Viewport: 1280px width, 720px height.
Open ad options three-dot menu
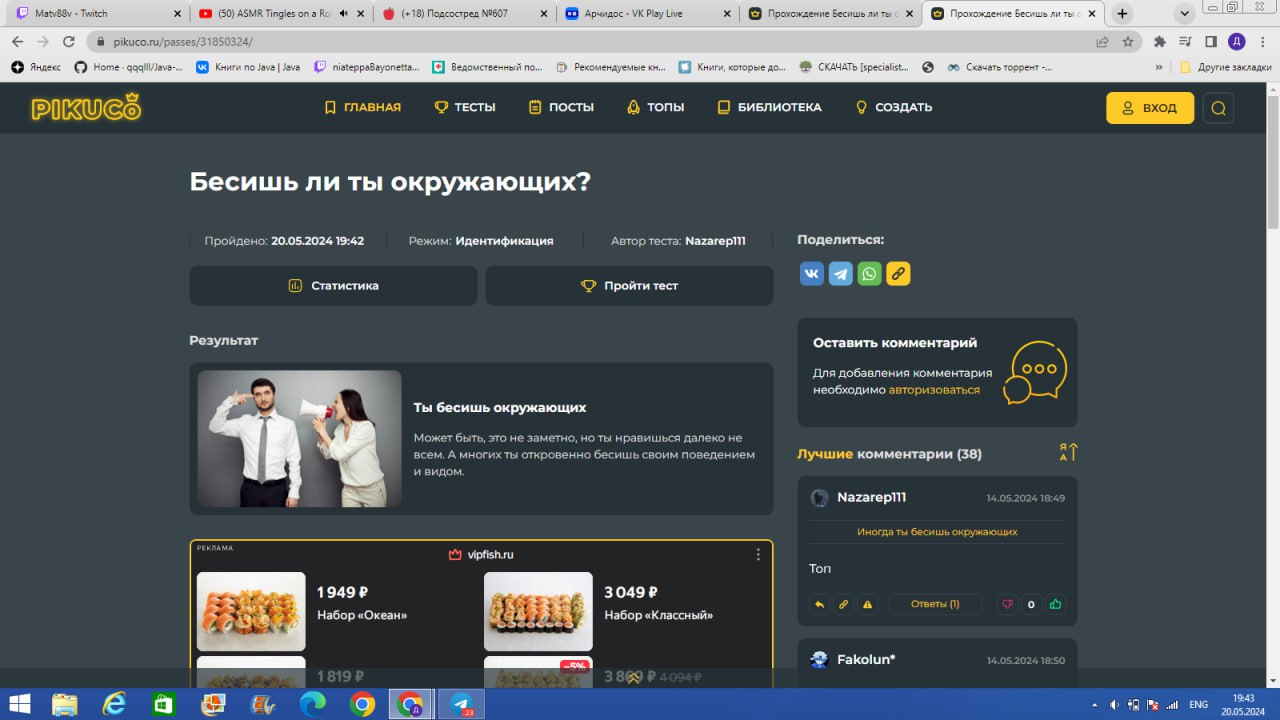758,554
